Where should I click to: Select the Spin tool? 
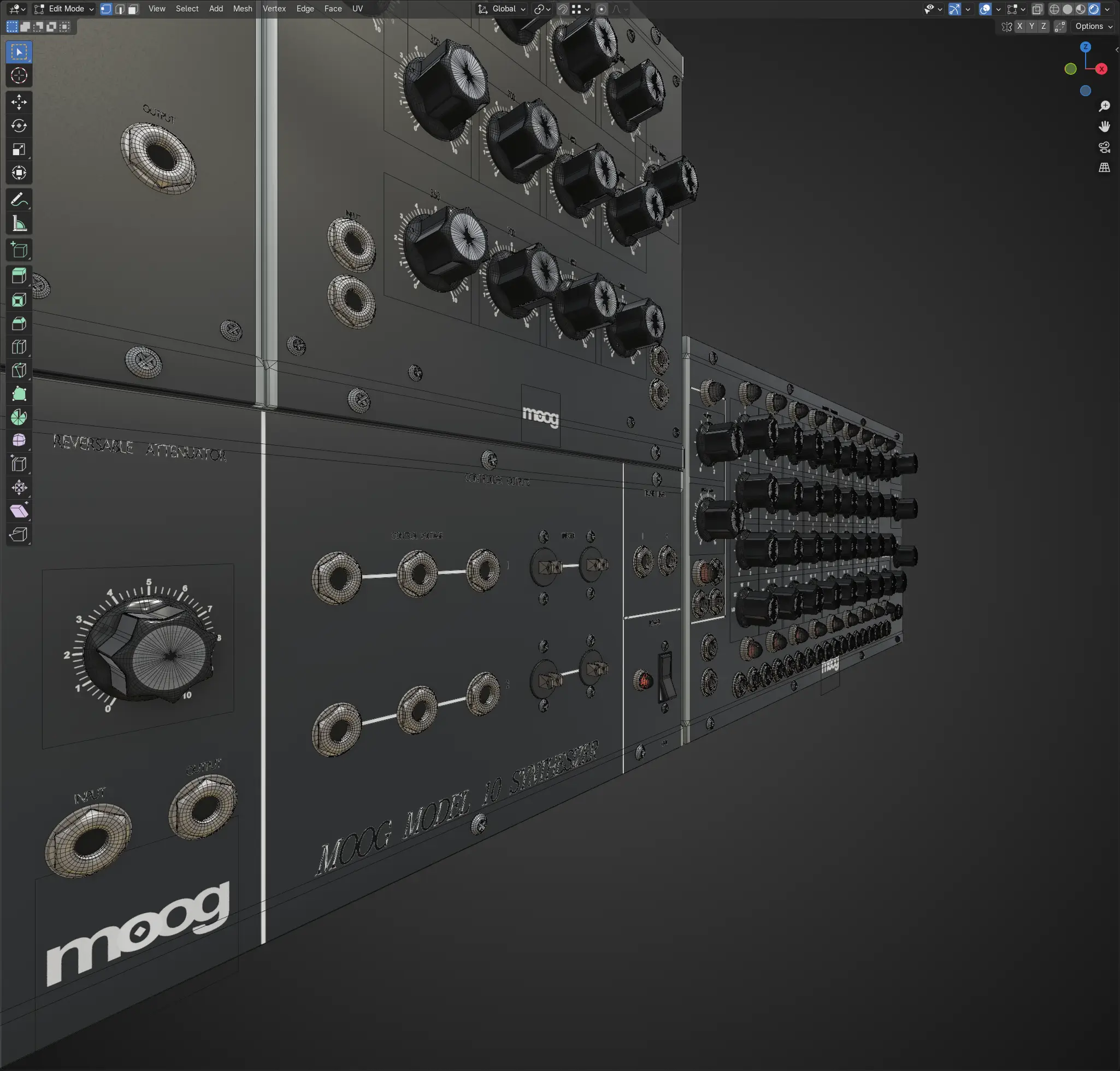(19, 417)
